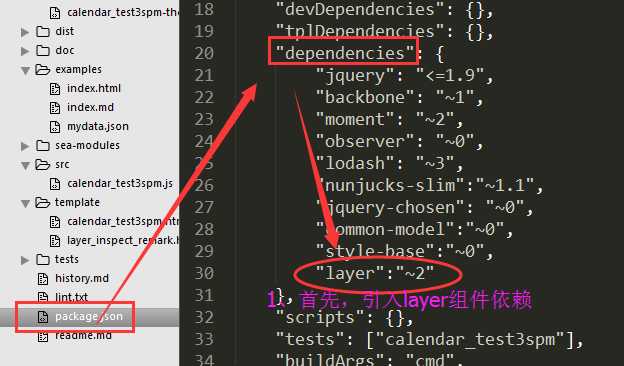Select the examples folder name

(x=78, y=70)
